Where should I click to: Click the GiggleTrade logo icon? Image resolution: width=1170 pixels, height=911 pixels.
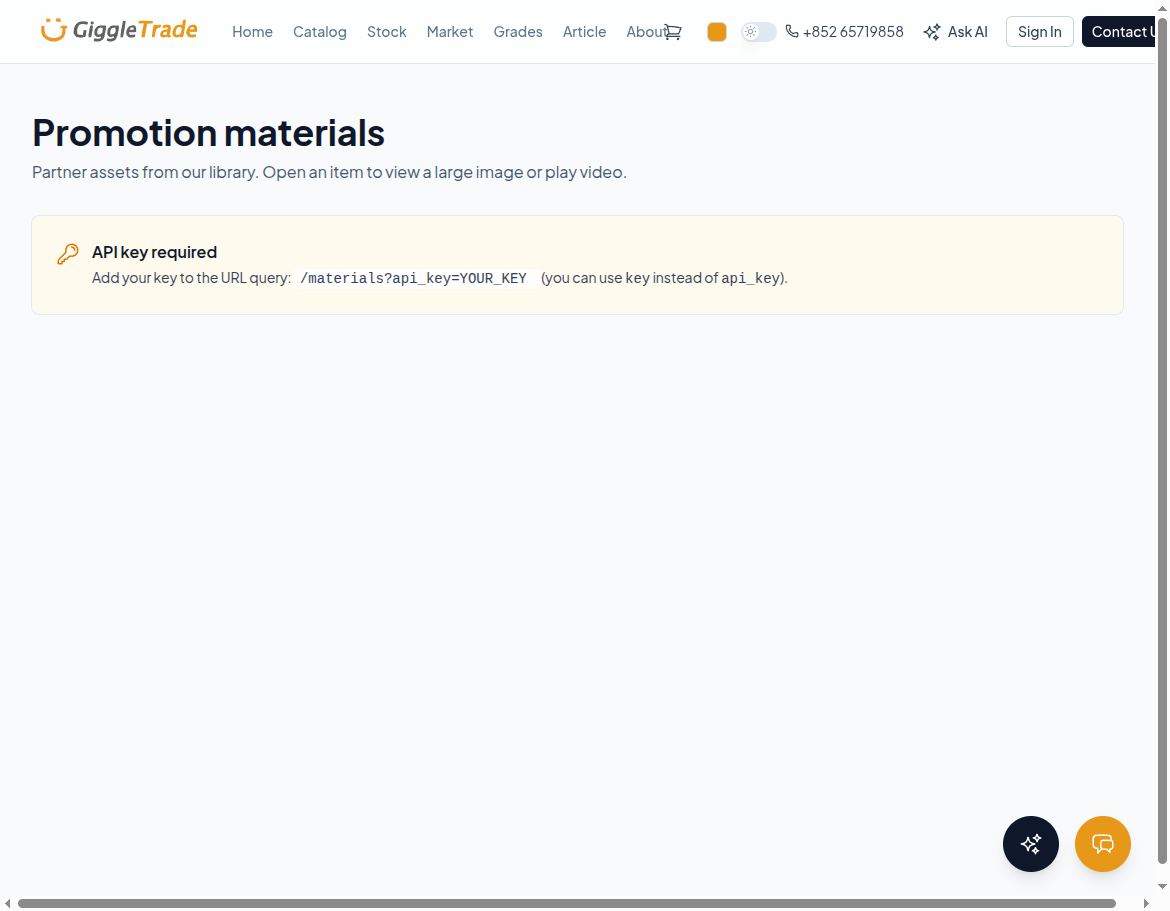tap(51, 30)
